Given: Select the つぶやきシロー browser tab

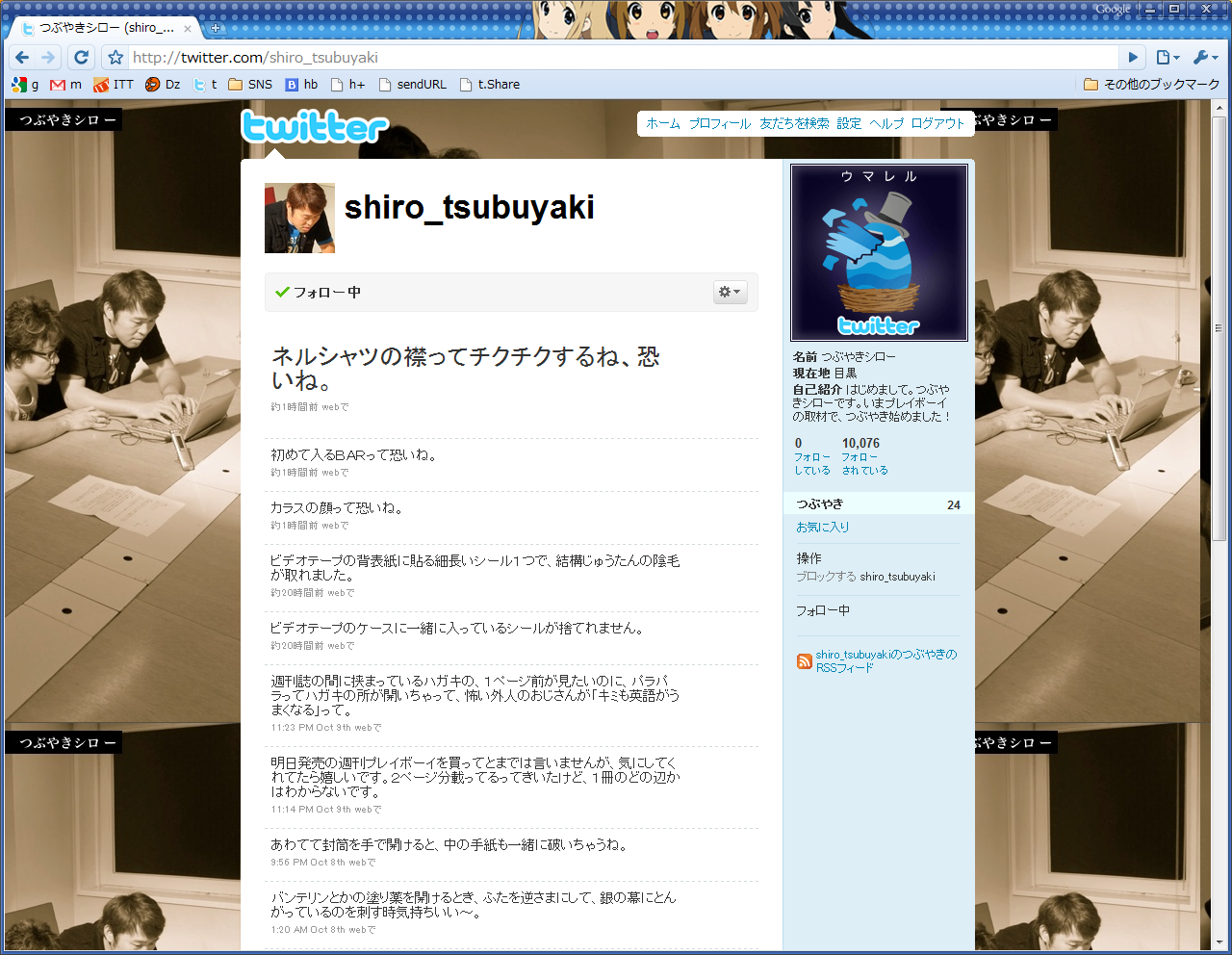Looking at the screenshot, I should click(x=106, y=28).
